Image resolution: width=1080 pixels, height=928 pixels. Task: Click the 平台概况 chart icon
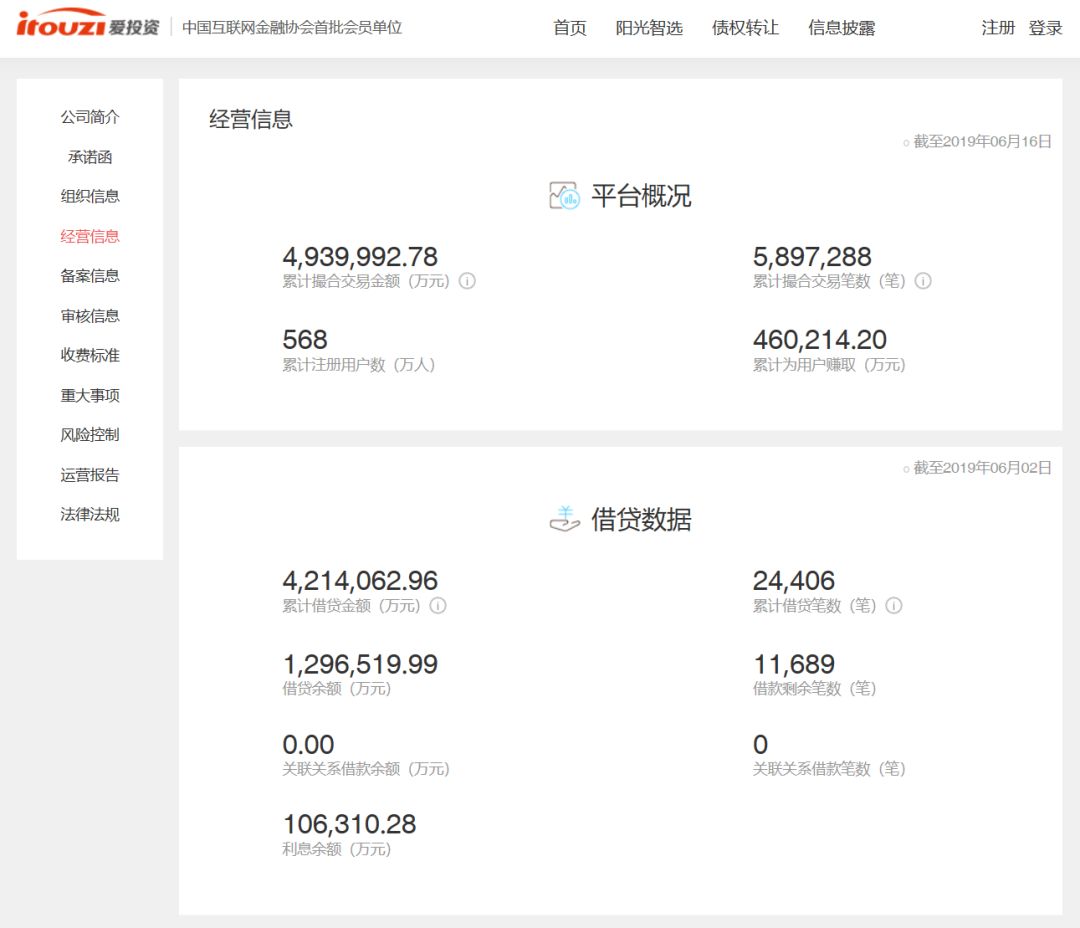pos(564,196)
